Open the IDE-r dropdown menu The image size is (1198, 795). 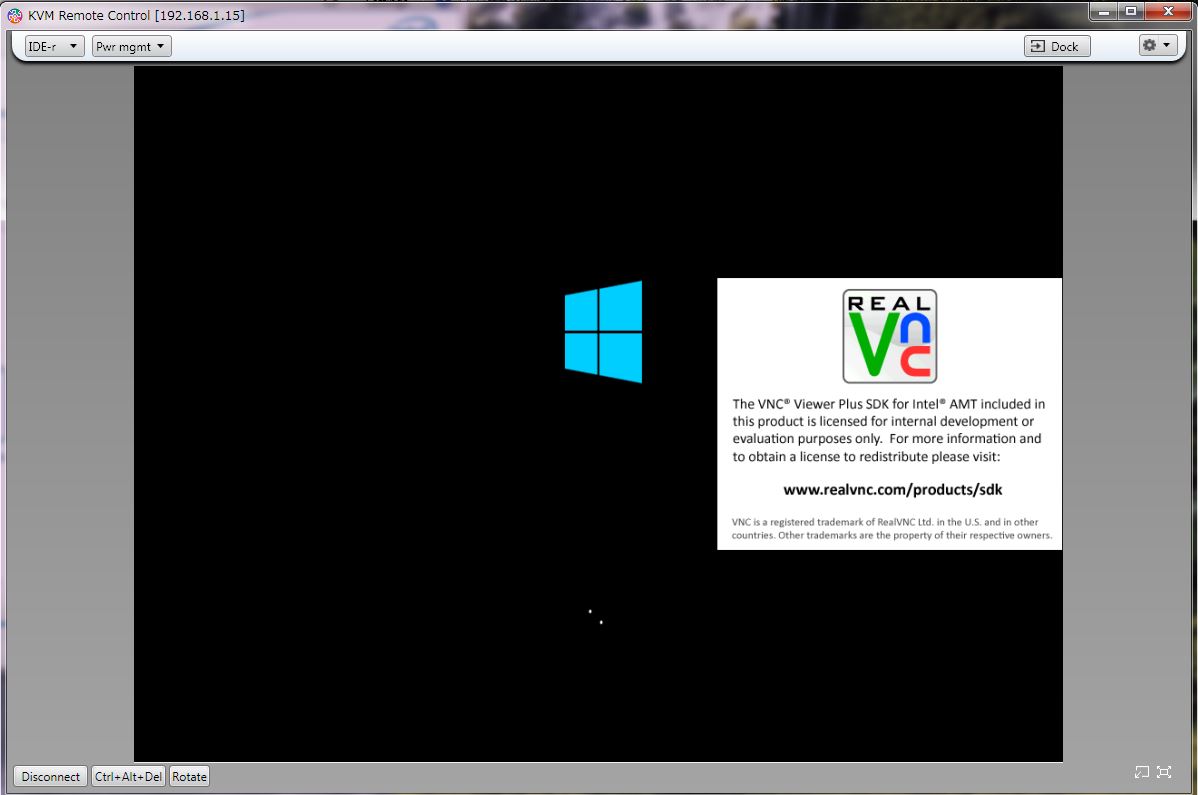tap(54, 47)
